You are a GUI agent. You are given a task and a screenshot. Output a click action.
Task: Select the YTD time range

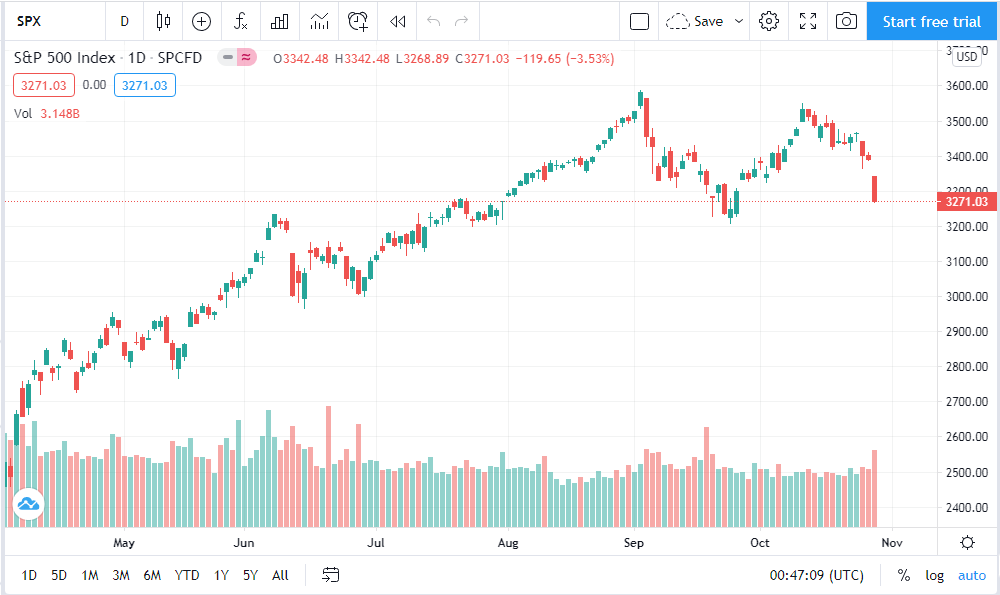pyautogui.click(x=187, y=575)
